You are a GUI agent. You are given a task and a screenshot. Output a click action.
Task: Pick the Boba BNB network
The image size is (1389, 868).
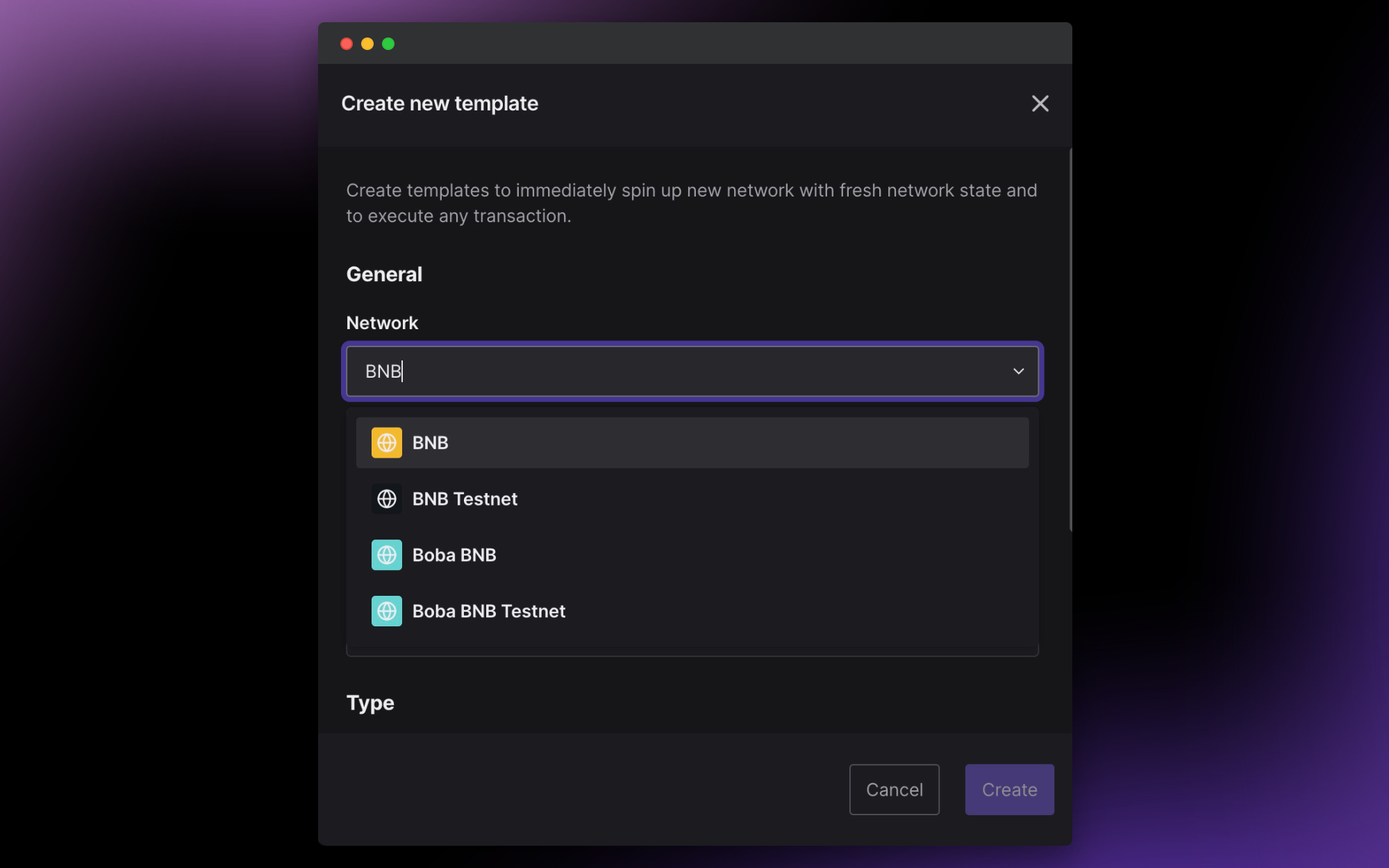(x=454, y=555)
